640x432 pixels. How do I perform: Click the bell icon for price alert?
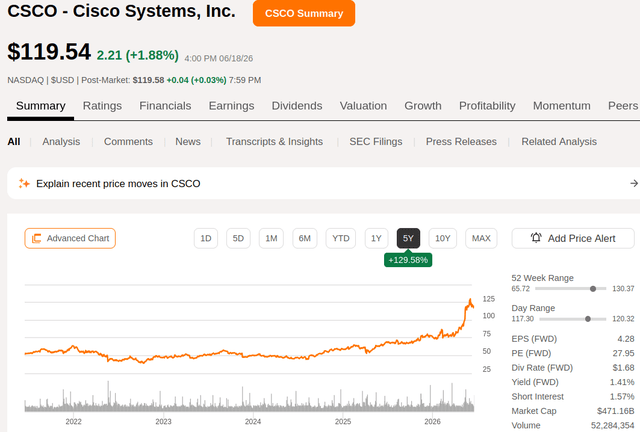coord(536,238)
